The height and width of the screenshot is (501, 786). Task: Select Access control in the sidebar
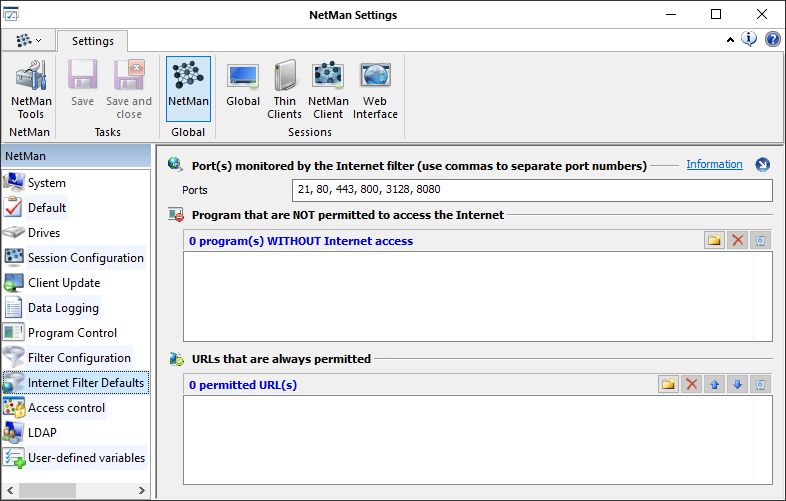click(x=67, y=408)
